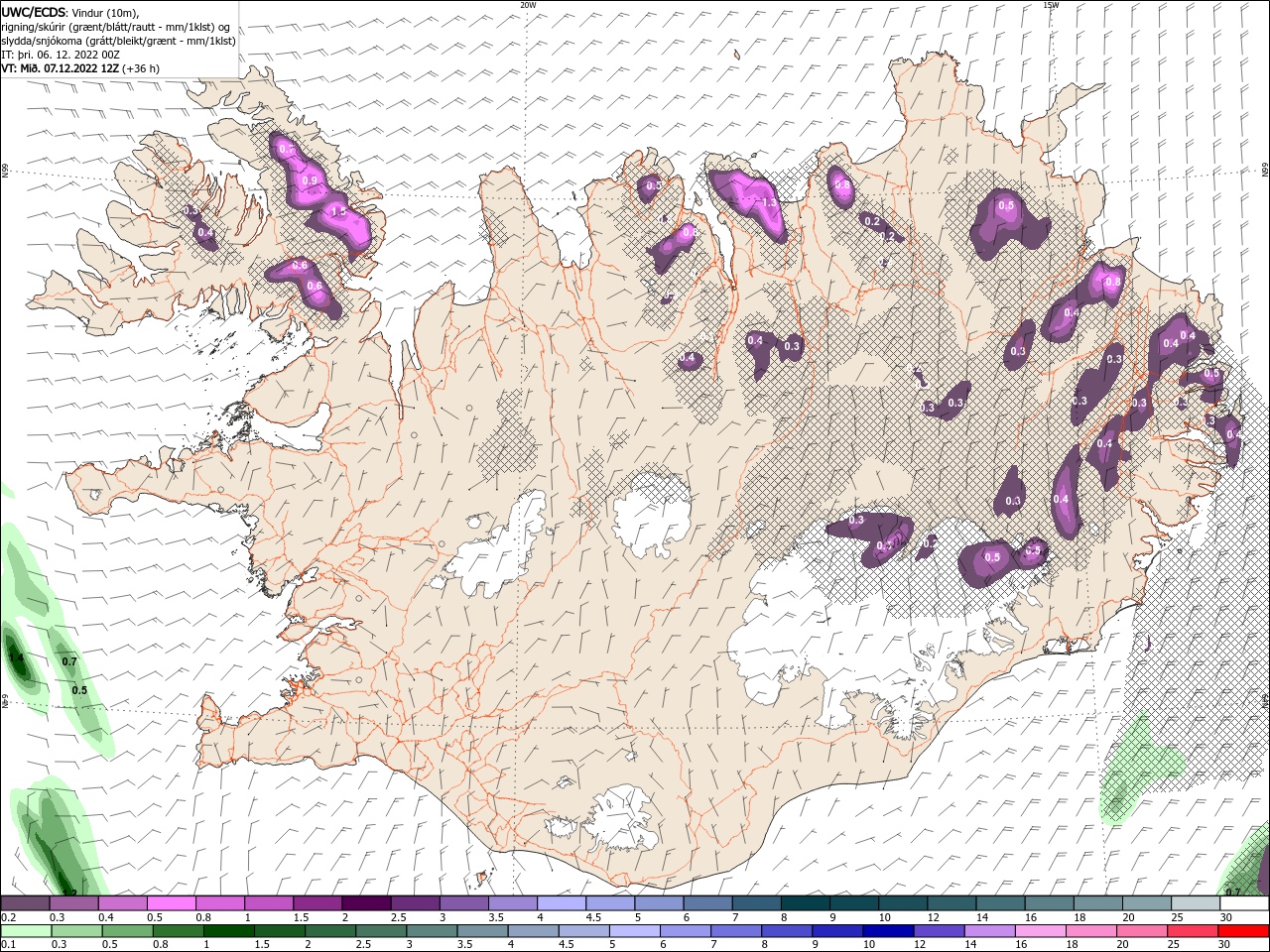Screen dimensions: 1270x952
Task: Pick dark purple top-row swatch between 2 and 2.5
Action: [365, 903]
